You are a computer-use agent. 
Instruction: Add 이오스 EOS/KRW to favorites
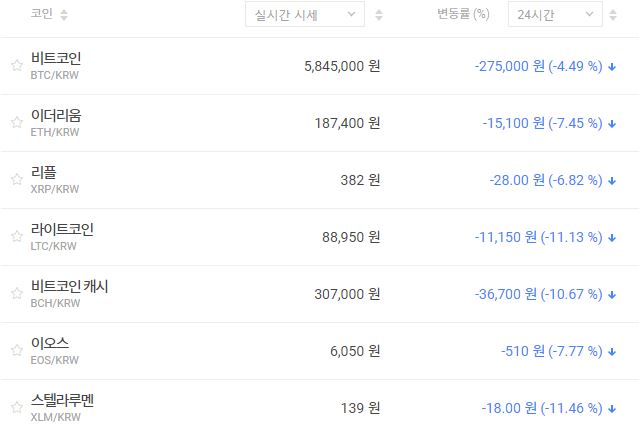tap(16, 351)
